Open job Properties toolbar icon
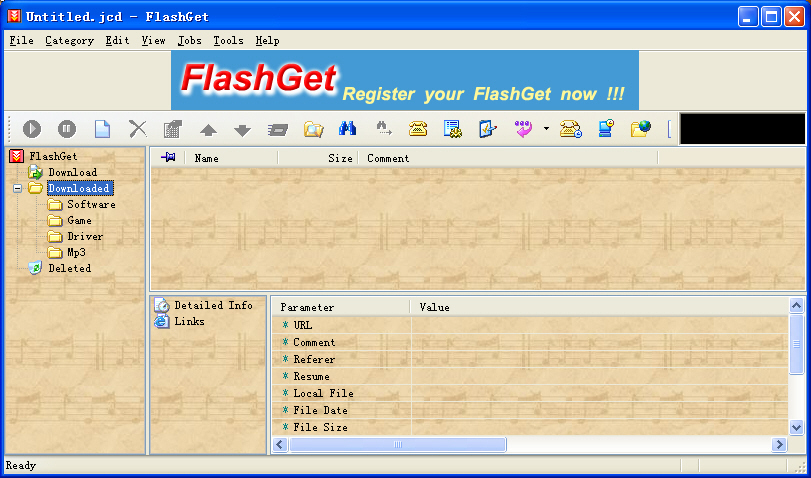811x478 pixels. (173, 129)
